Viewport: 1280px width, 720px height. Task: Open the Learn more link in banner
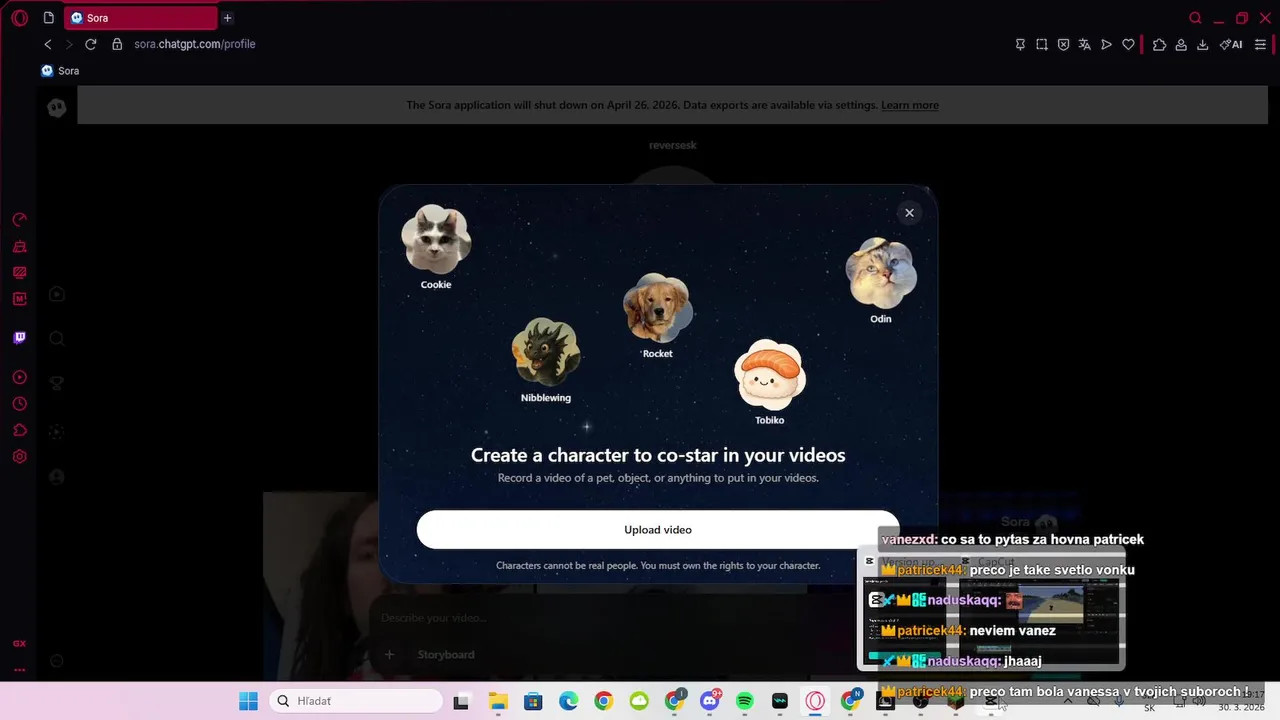(910, 105)
